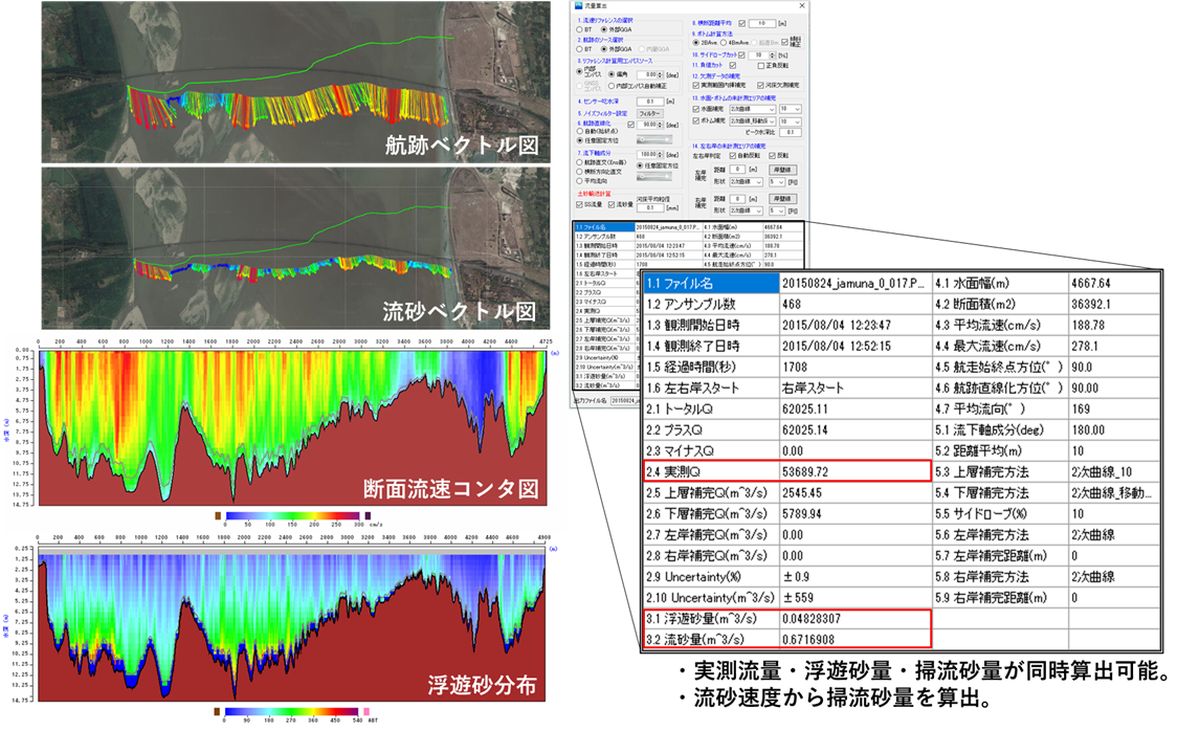Toggle the 水面補完 checkbox
Image resolution: width=1200 pixels, height=731 pixels.
coord(696,109)
